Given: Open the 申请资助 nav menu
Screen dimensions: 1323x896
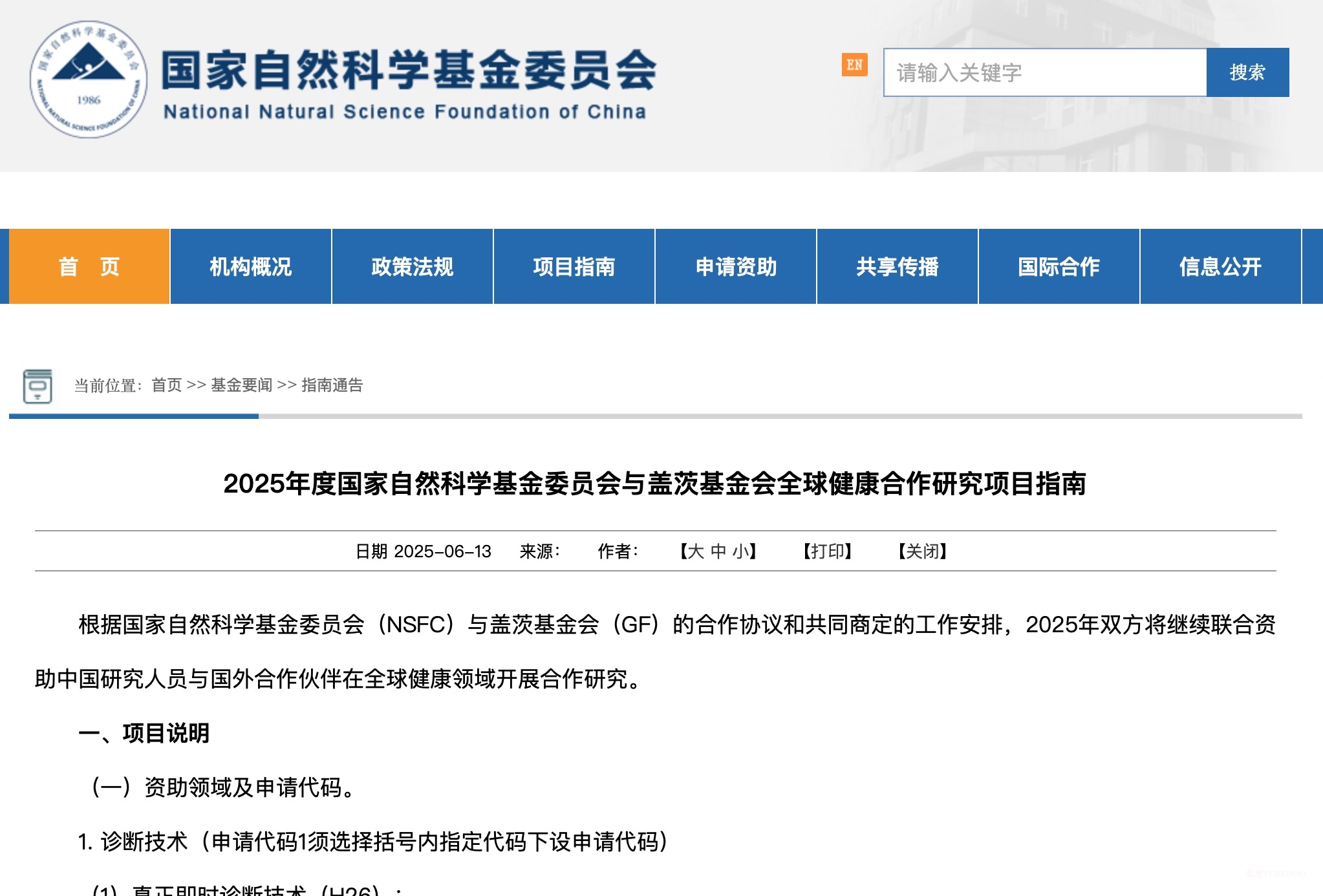Looking at the screenshot, I should click(x=736, y=266).
